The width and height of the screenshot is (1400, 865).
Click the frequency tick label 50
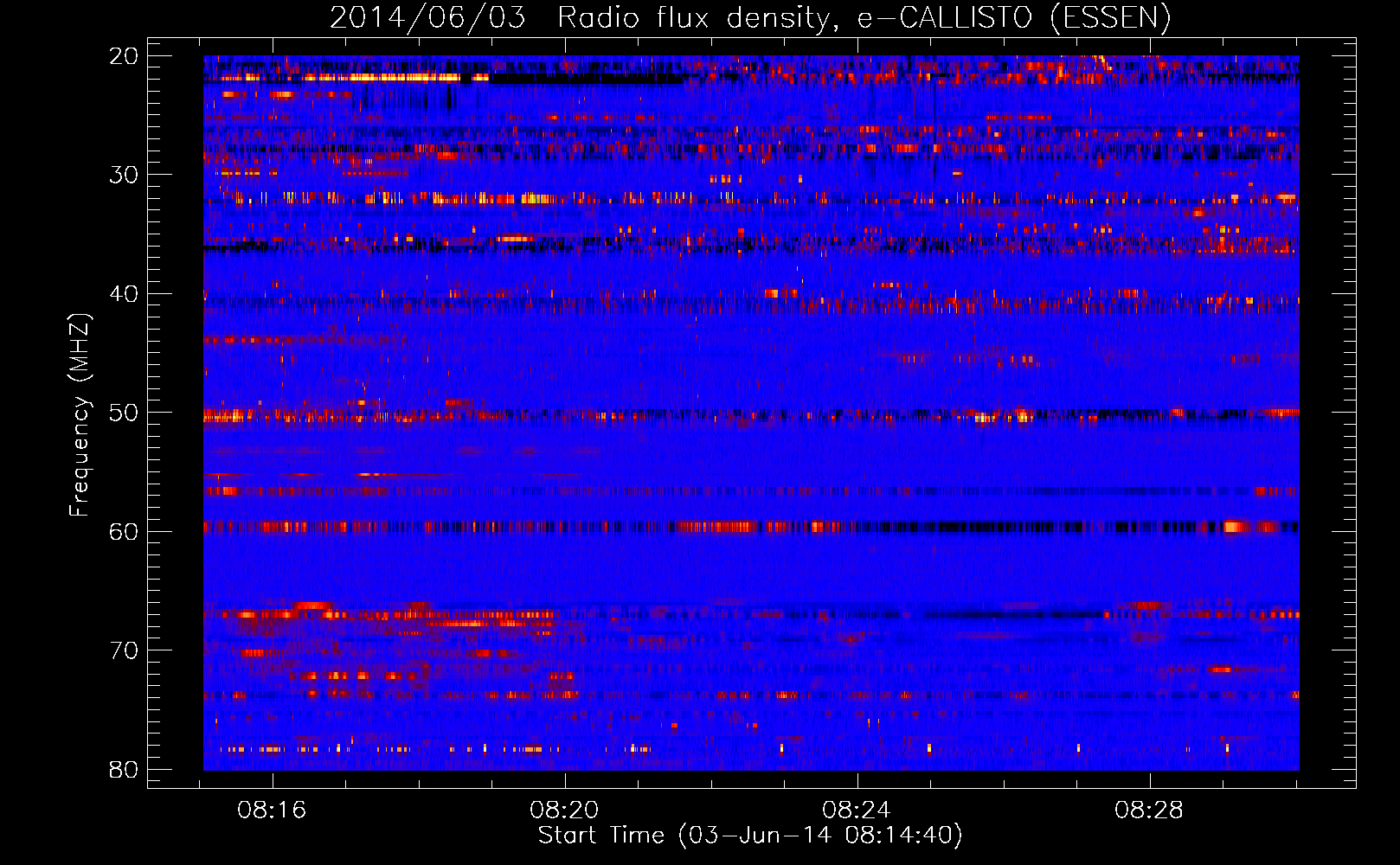124,413
